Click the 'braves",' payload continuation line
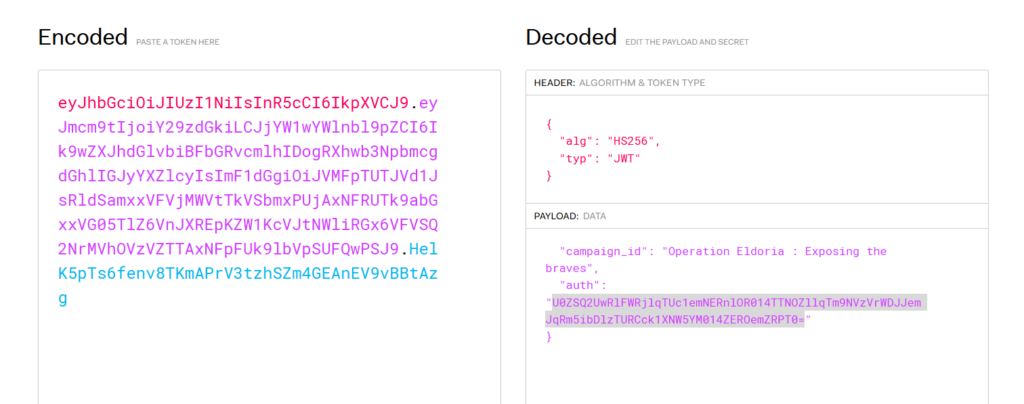The width and height of the screenshot is (1024, 404). coord(571,268)
